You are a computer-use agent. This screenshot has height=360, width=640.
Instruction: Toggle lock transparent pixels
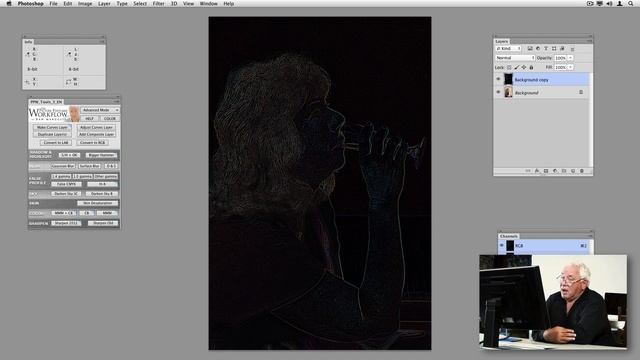point(509,67)
